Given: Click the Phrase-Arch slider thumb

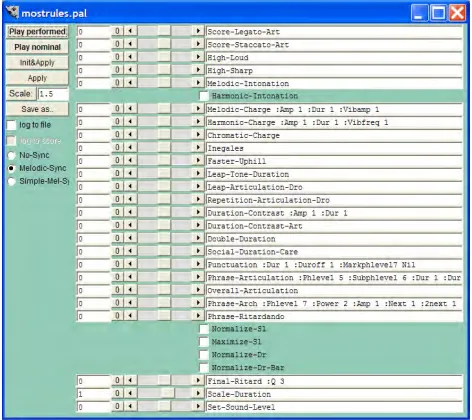Looking at the screenshot, I should [x=164, y=303].
